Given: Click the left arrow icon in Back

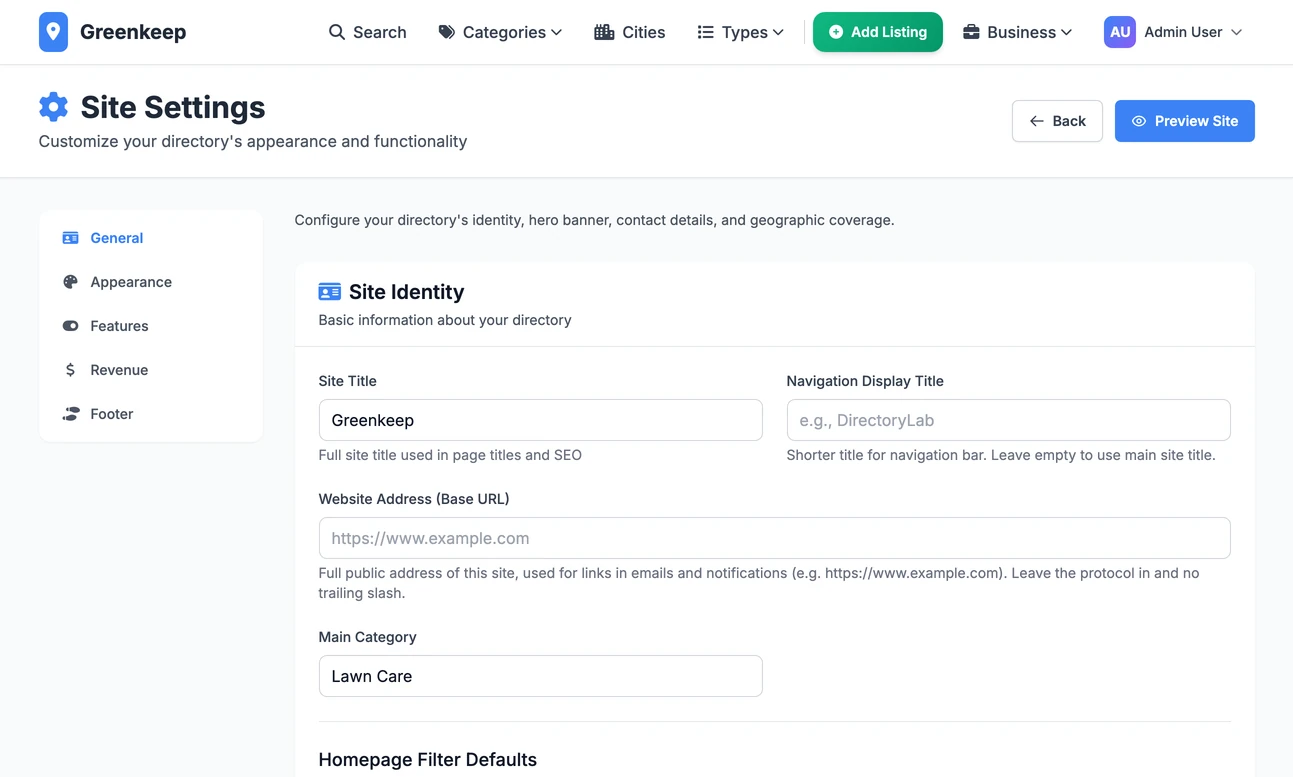Looking at the screenshot, I should pyautogui.click(x=1037, y=121).
